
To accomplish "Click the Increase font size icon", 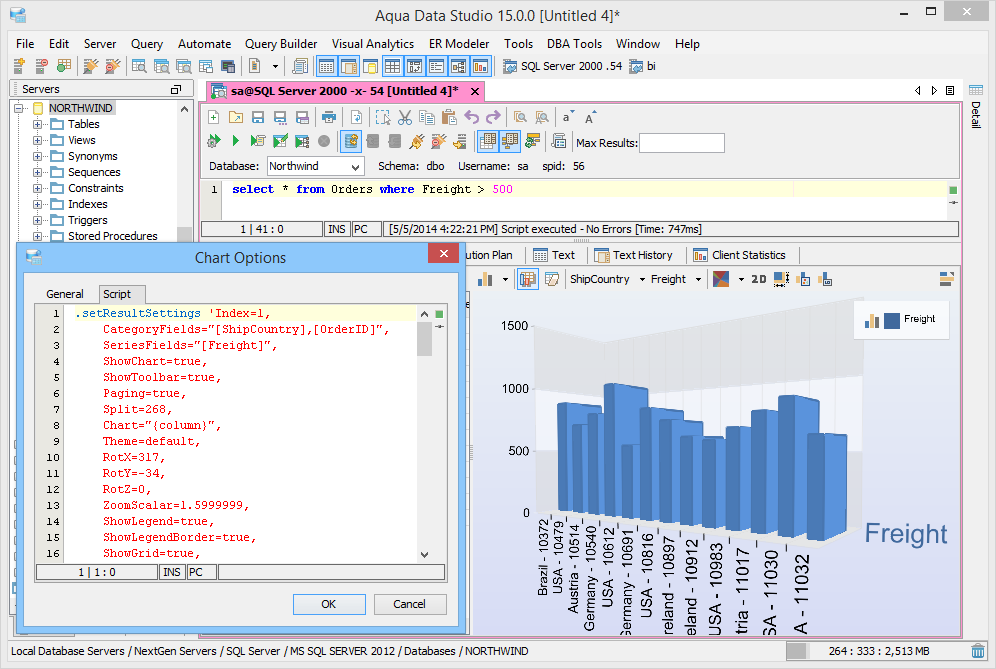I will pos(589,118).
